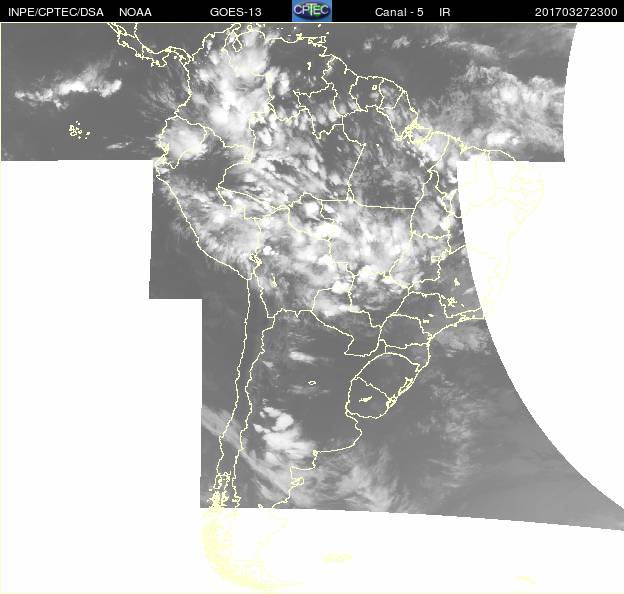
Task: Click the INPE/CPTEC/DSA header text
Action: 56,12
